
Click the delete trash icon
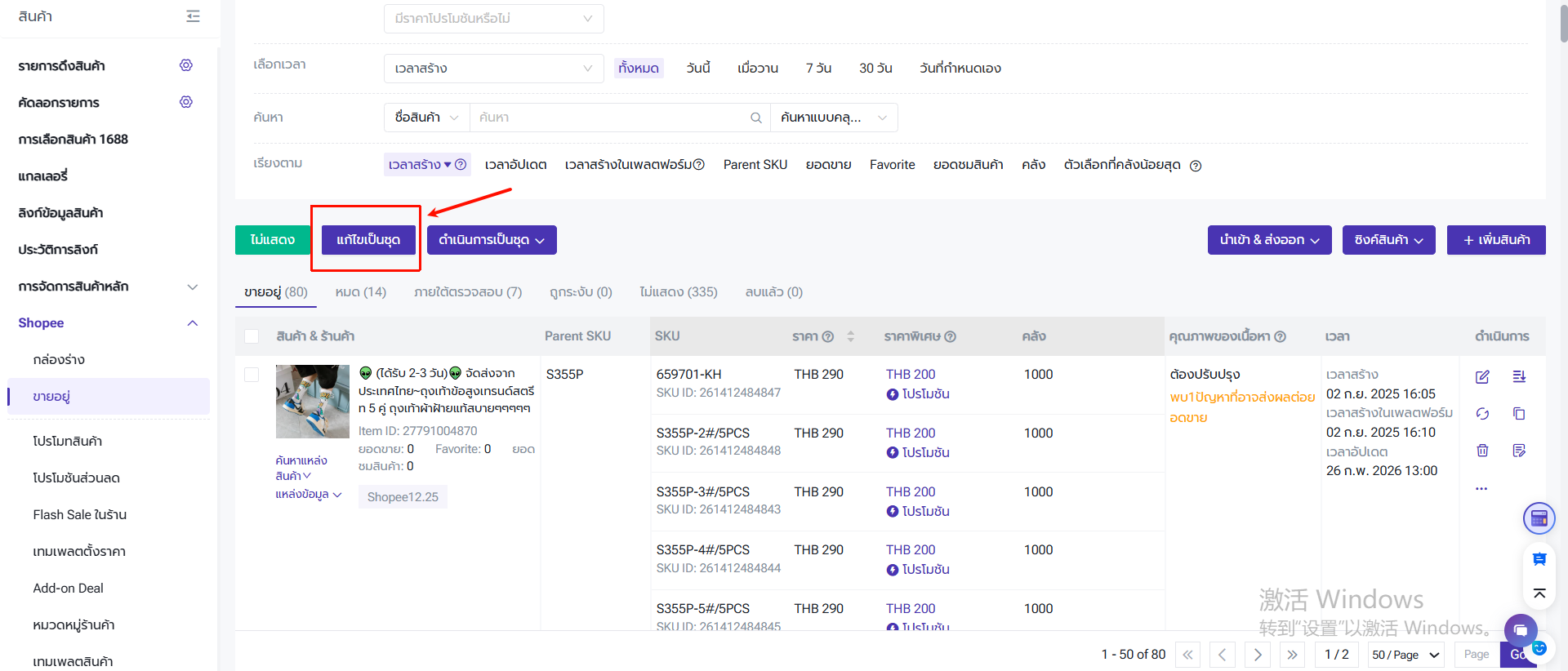(x=1482, y=451)
